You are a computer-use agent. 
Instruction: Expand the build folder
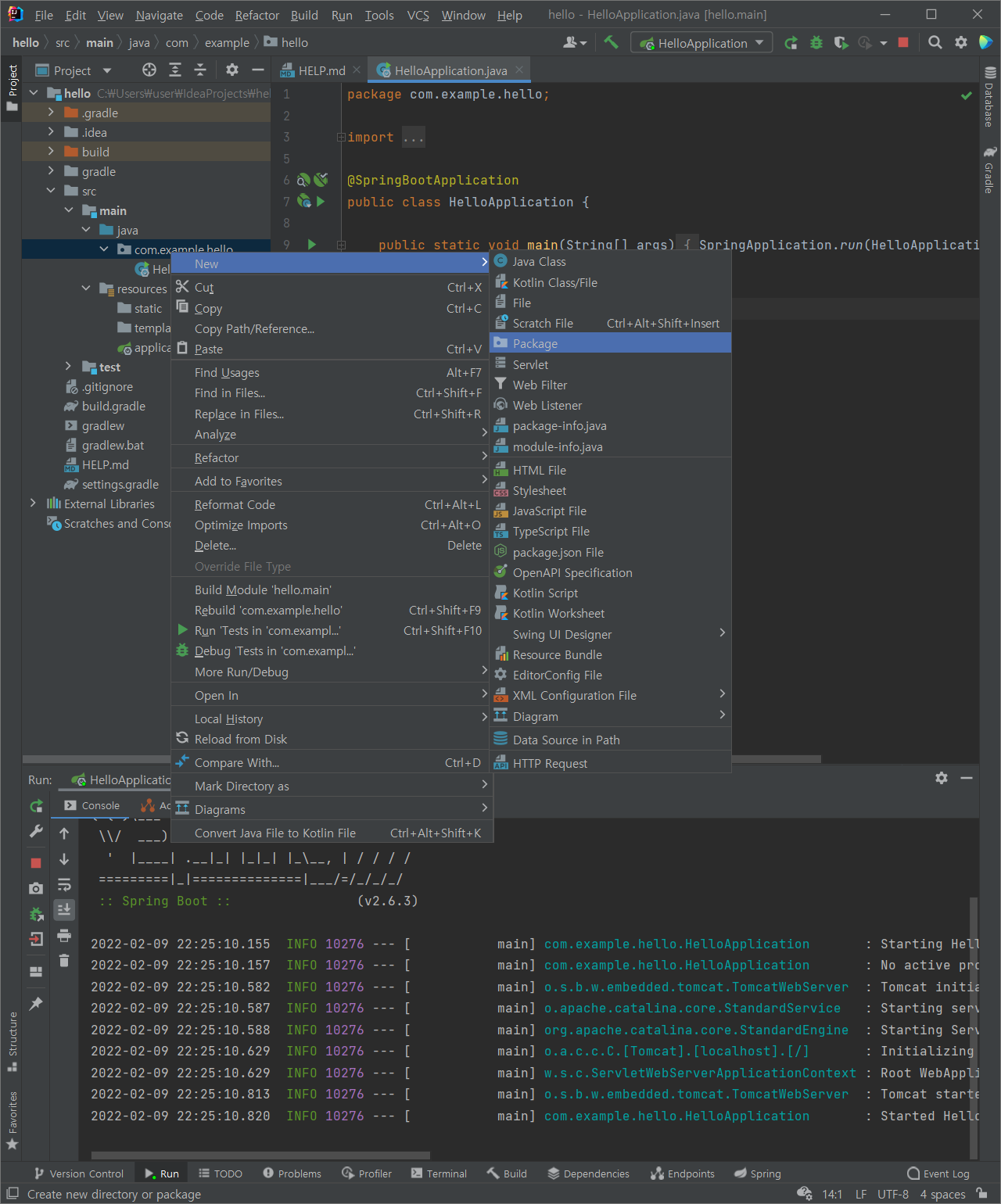coord(51,152)
